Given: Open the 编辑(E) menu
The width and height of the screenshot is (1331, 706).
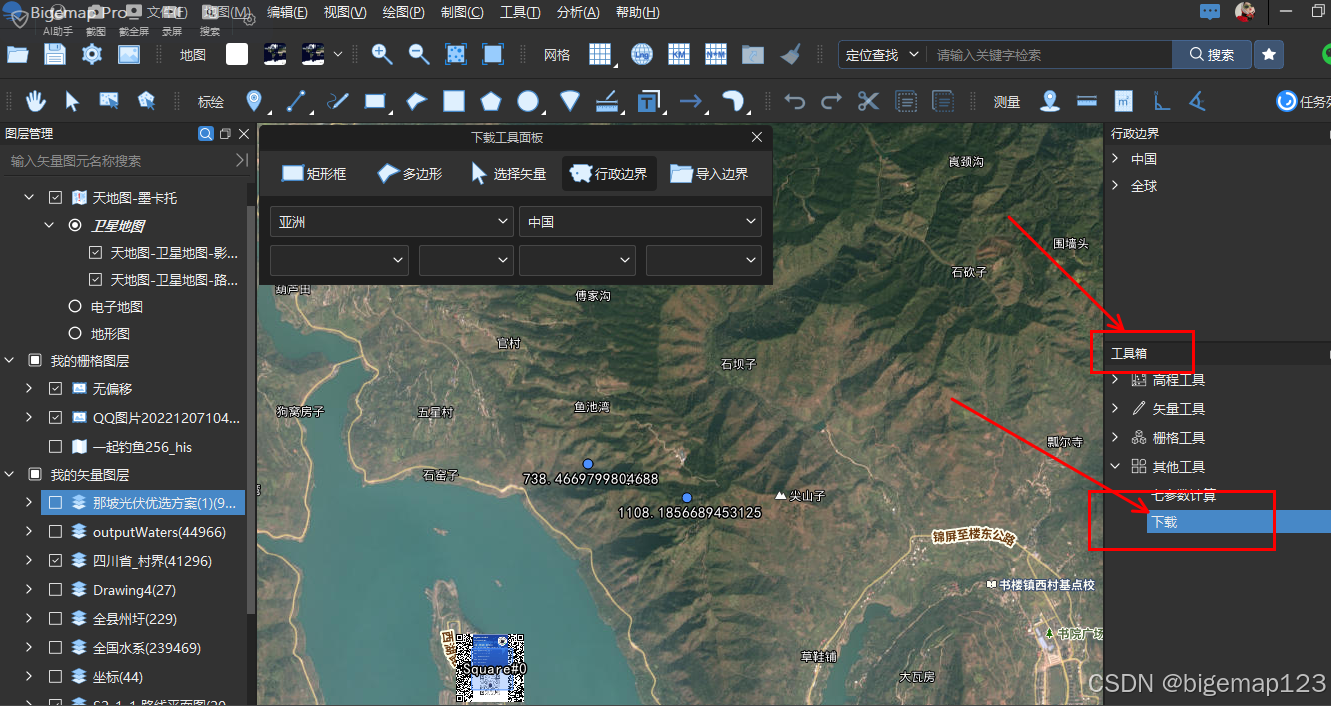Looking at the screenshot, I should pyautogui.click(x=287, y=12).
